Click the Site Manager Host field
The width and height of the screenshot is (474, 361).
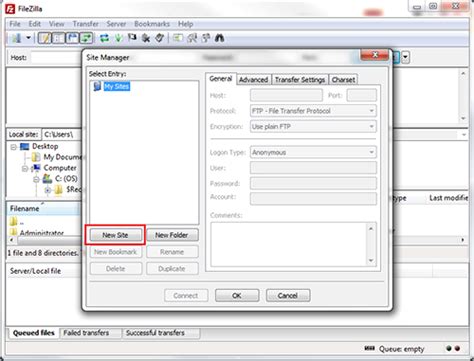pyautogui.click(x=286, y=95)
